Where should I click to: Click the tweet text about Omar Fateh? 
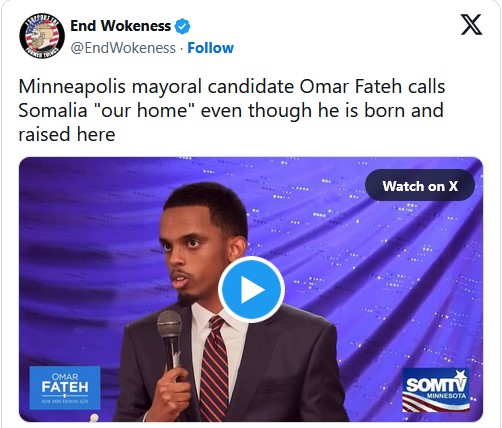click(x=232, y=110)
